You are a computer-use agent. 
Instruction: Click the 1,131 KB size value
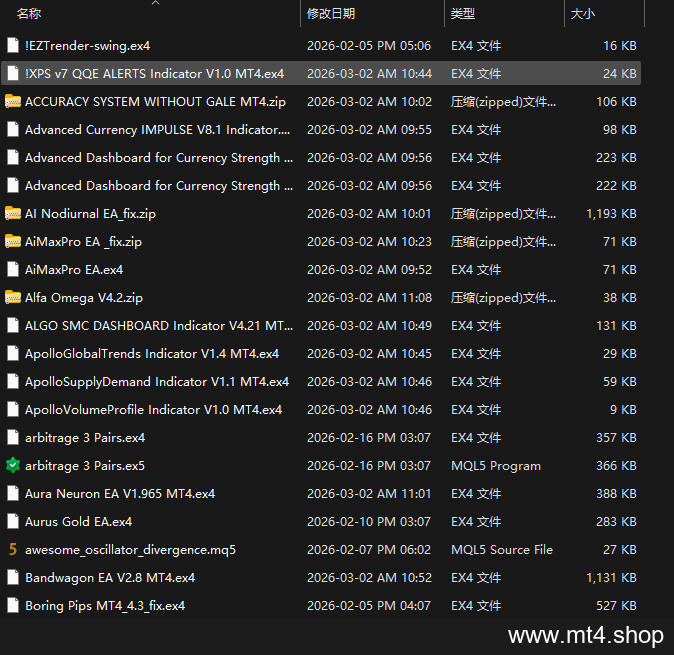point(611,577)
